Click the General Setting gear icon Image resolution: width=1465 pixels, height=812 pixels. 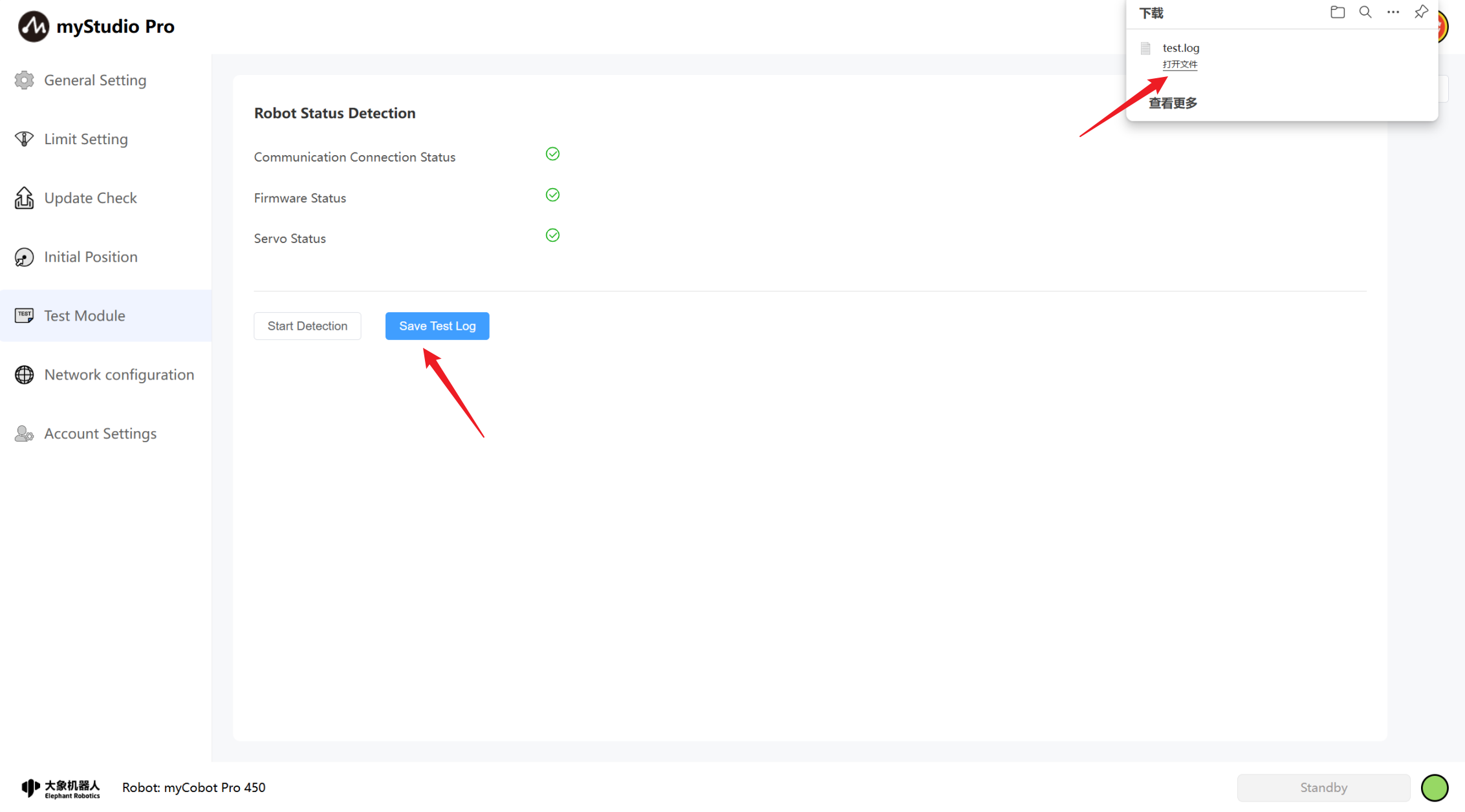coord(24,80)
